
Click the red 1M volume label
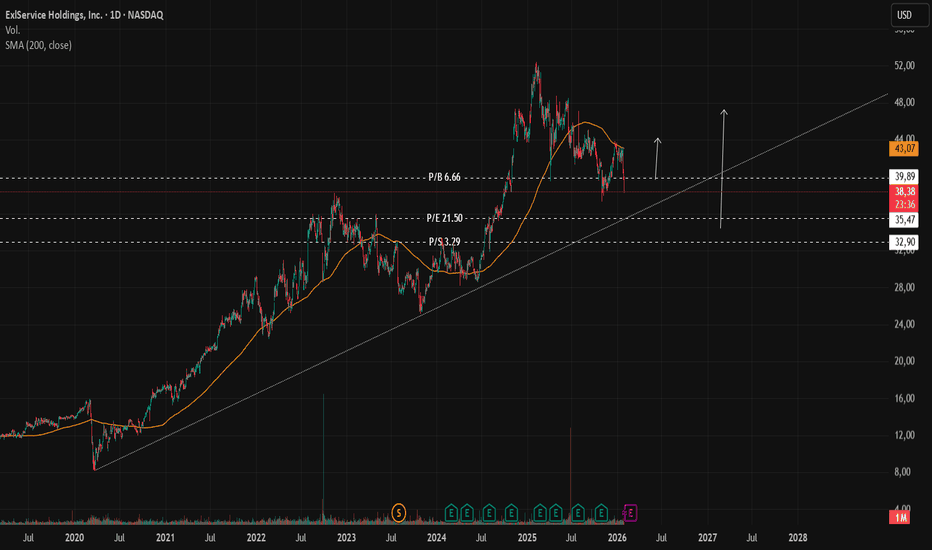pyautogui.click(x=900, y=518)
